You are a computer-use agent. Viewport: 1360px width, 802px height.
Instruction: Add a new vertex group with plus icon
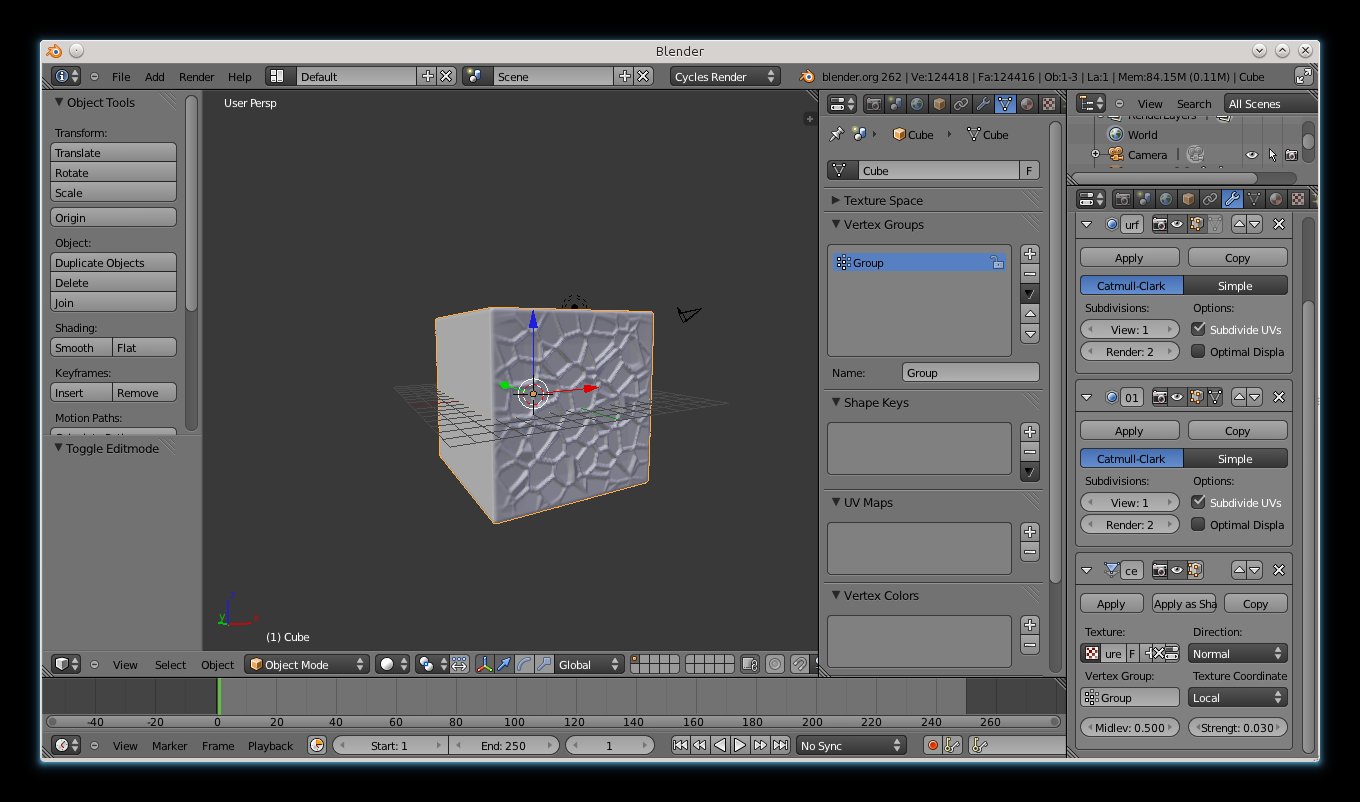(1030, 254)
